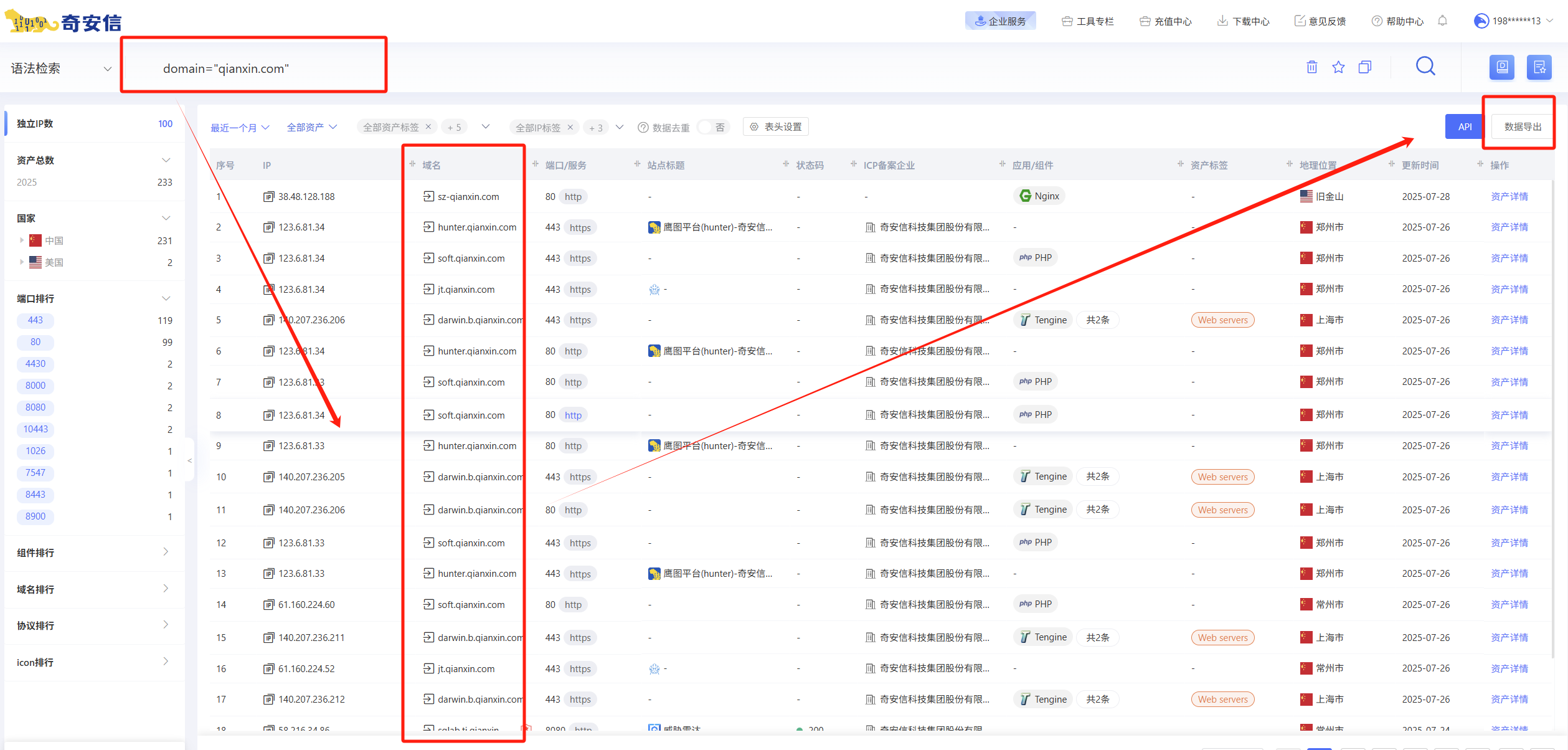1568x750 pixels.
Task: Click the trash delete icon in search bar
Action: (x=1311, y=67)
